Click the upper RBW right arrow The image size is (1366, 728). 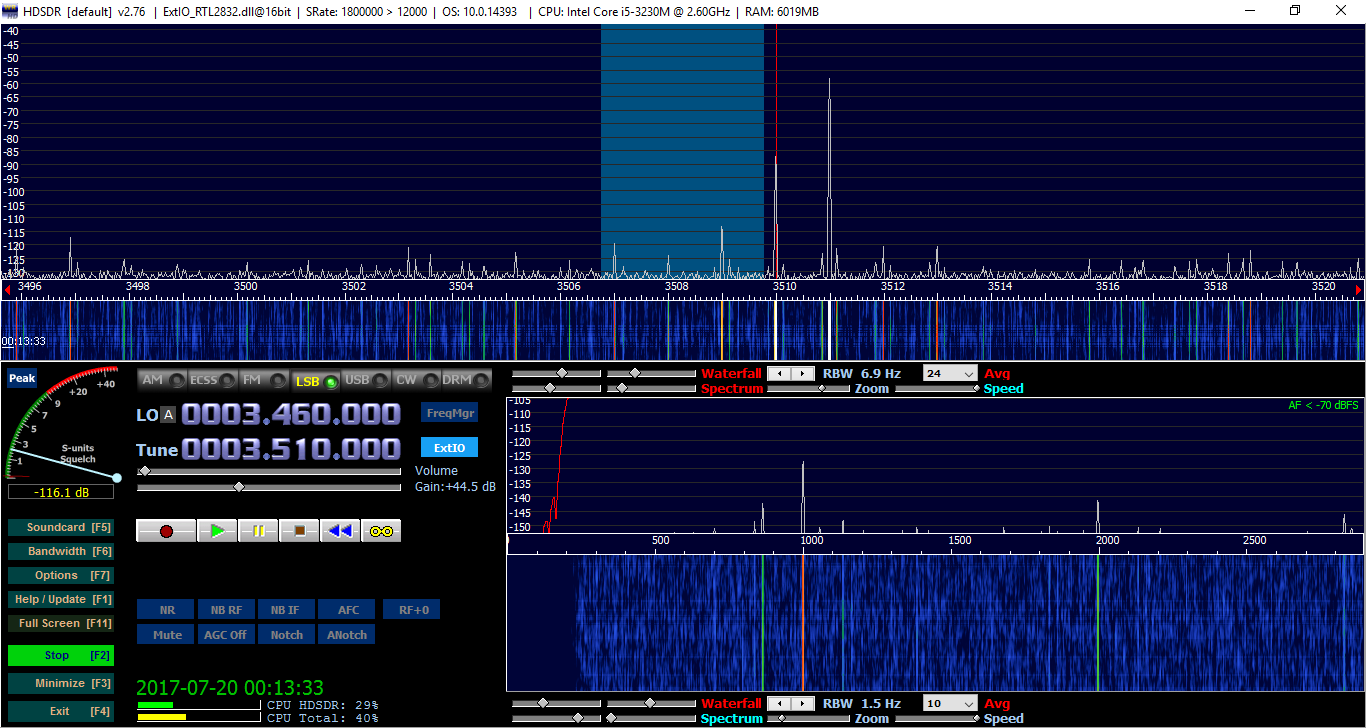pos(803,374)
